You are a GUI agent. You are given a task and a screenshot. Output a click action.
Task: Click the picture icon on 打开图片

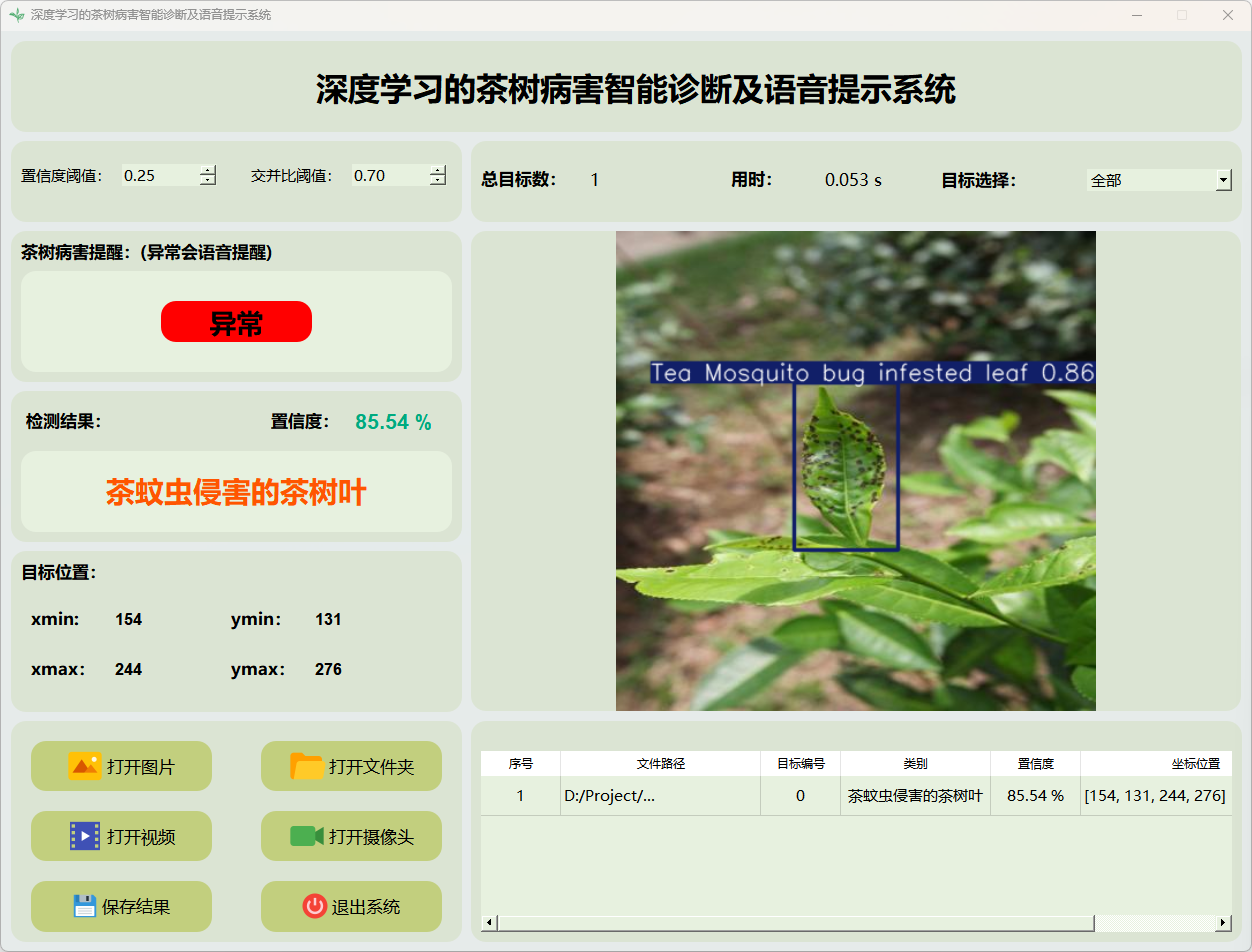pos(84,766)
